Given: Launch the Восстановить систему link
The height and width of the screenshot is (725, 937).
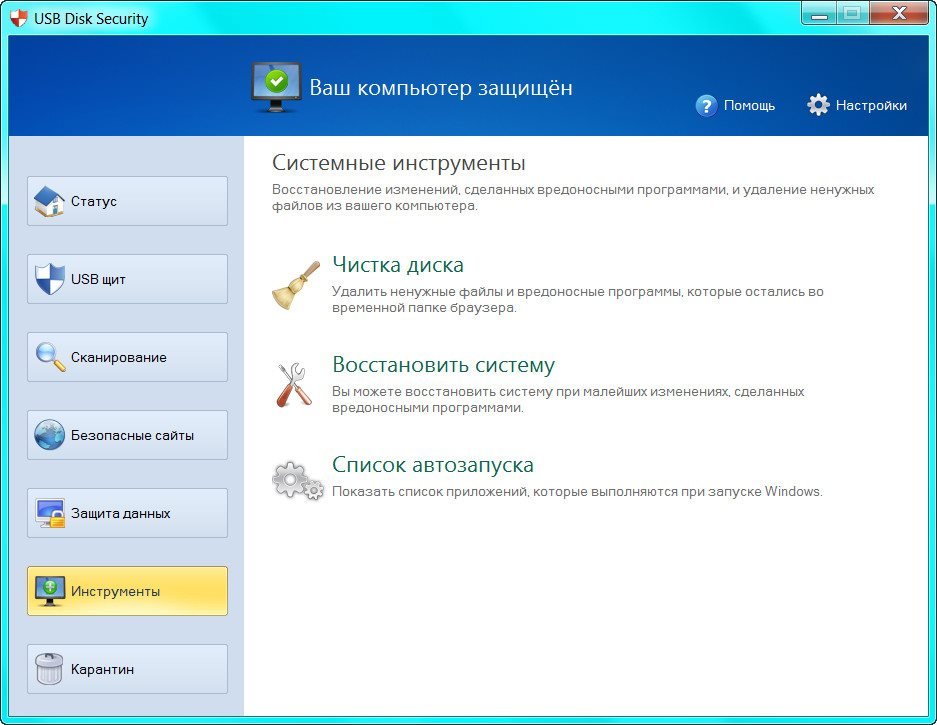Looking at the screenshot, I should pyautogui.click(x=443, y=365).
